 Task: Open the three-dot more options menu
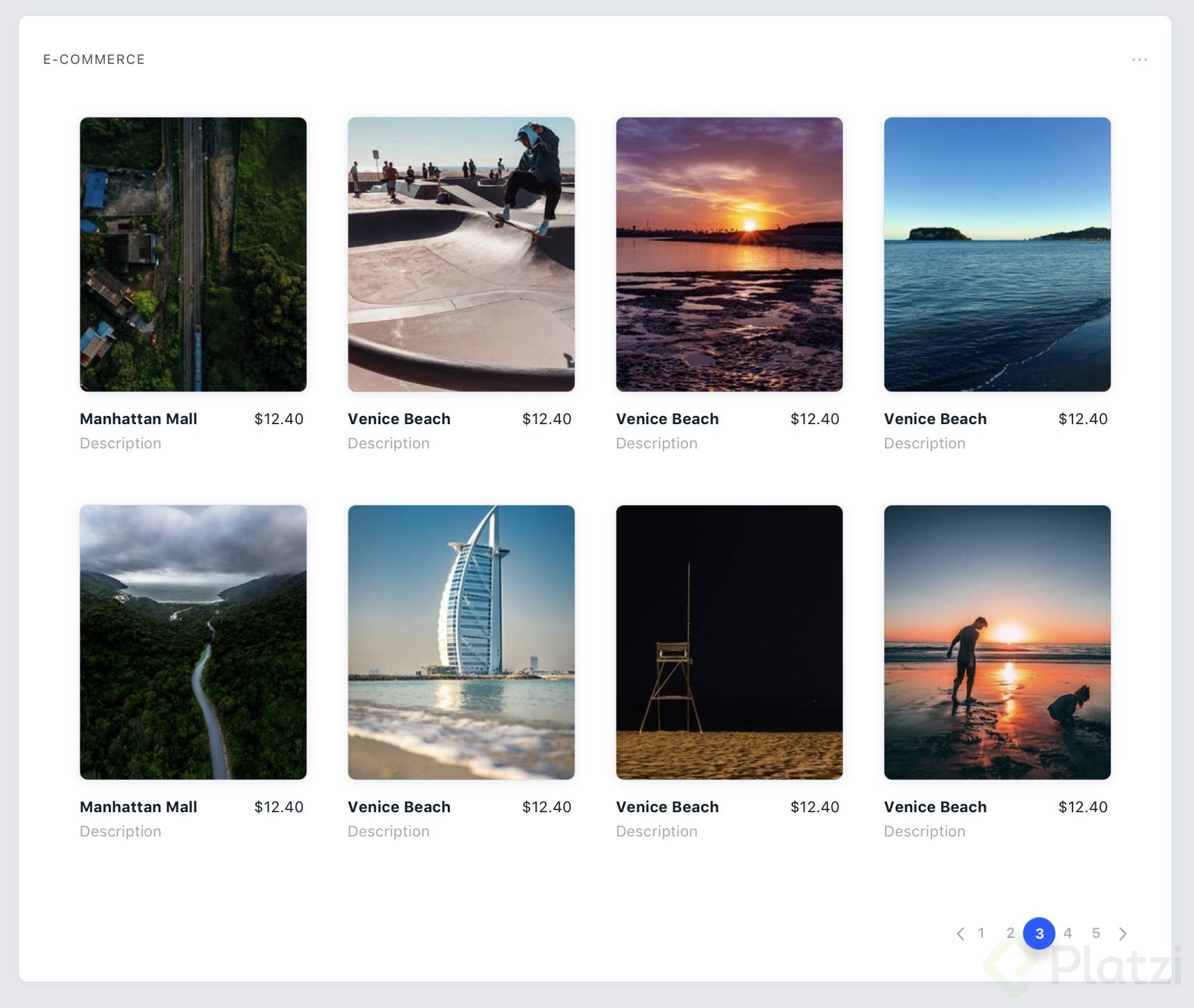tap(1139, 60)
